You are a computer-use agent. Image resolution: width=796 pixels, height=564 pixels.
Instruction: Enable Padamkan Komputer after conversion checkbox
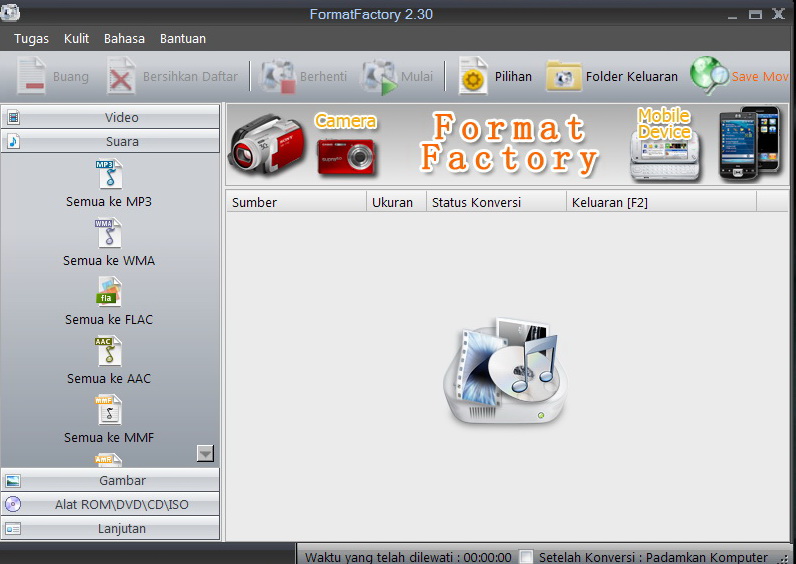point(526,556)
